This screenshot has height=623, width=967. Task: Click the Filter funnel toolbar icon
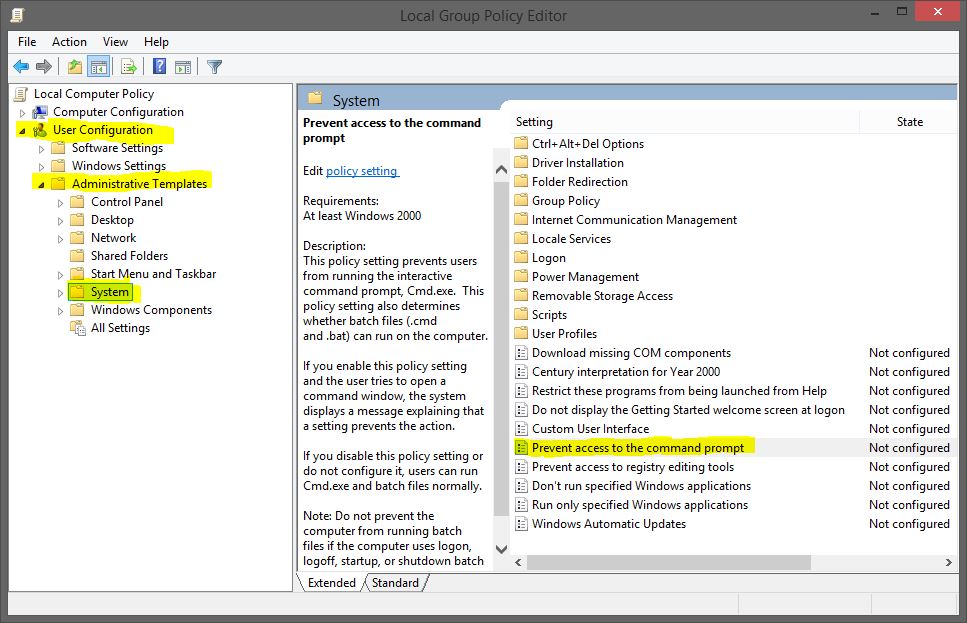(x=214, y=67)
